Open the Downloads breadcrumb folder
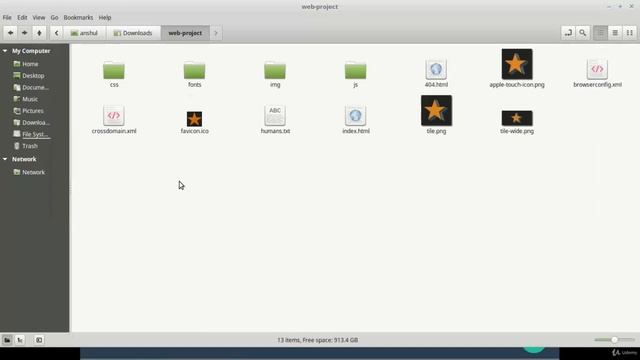Image resolution: width=640 pixels, height=360 pixels. (x=133, y=33)
